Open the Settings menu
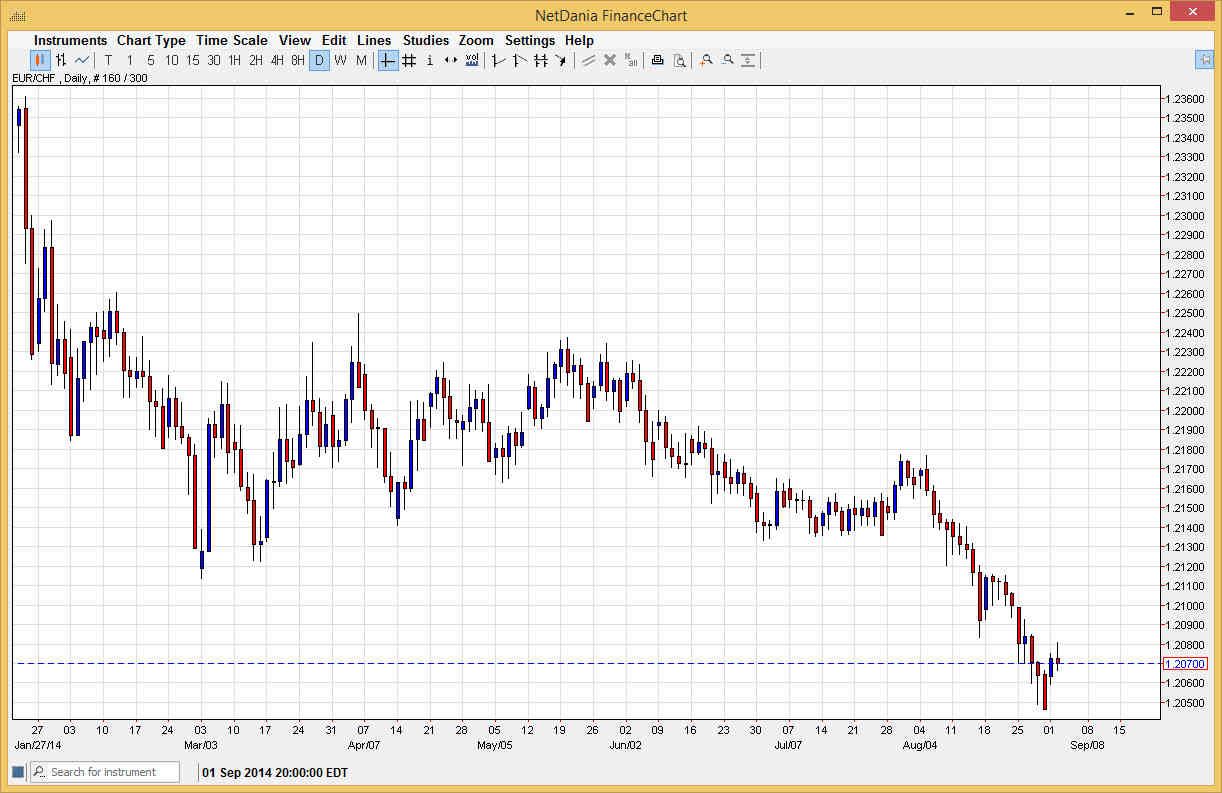This screenshot has width=1222, height=793. pyautogui.click(x=529, y=41)
